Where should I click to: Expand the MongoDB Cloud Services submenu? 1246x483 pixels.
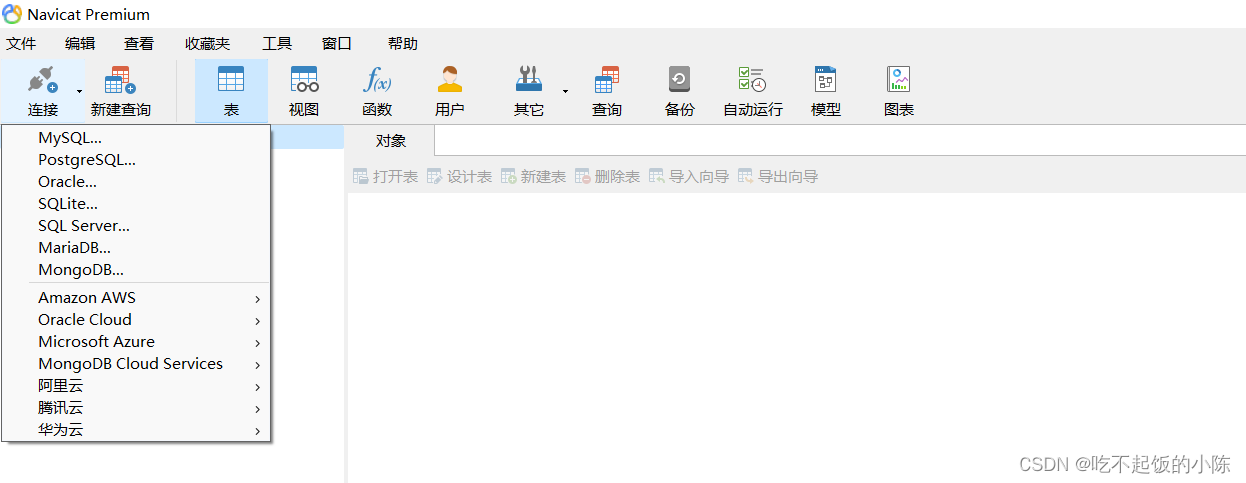coord(136,363)
